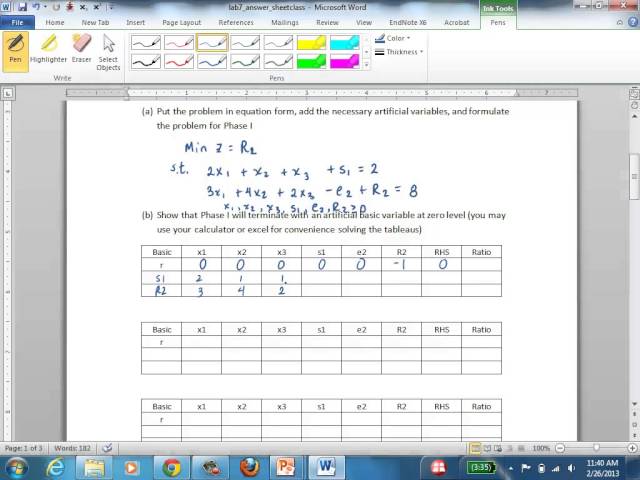Open the pen Color dropdown
The width and height of the screenshot is (640, 480).
click(x=393, y=38)
